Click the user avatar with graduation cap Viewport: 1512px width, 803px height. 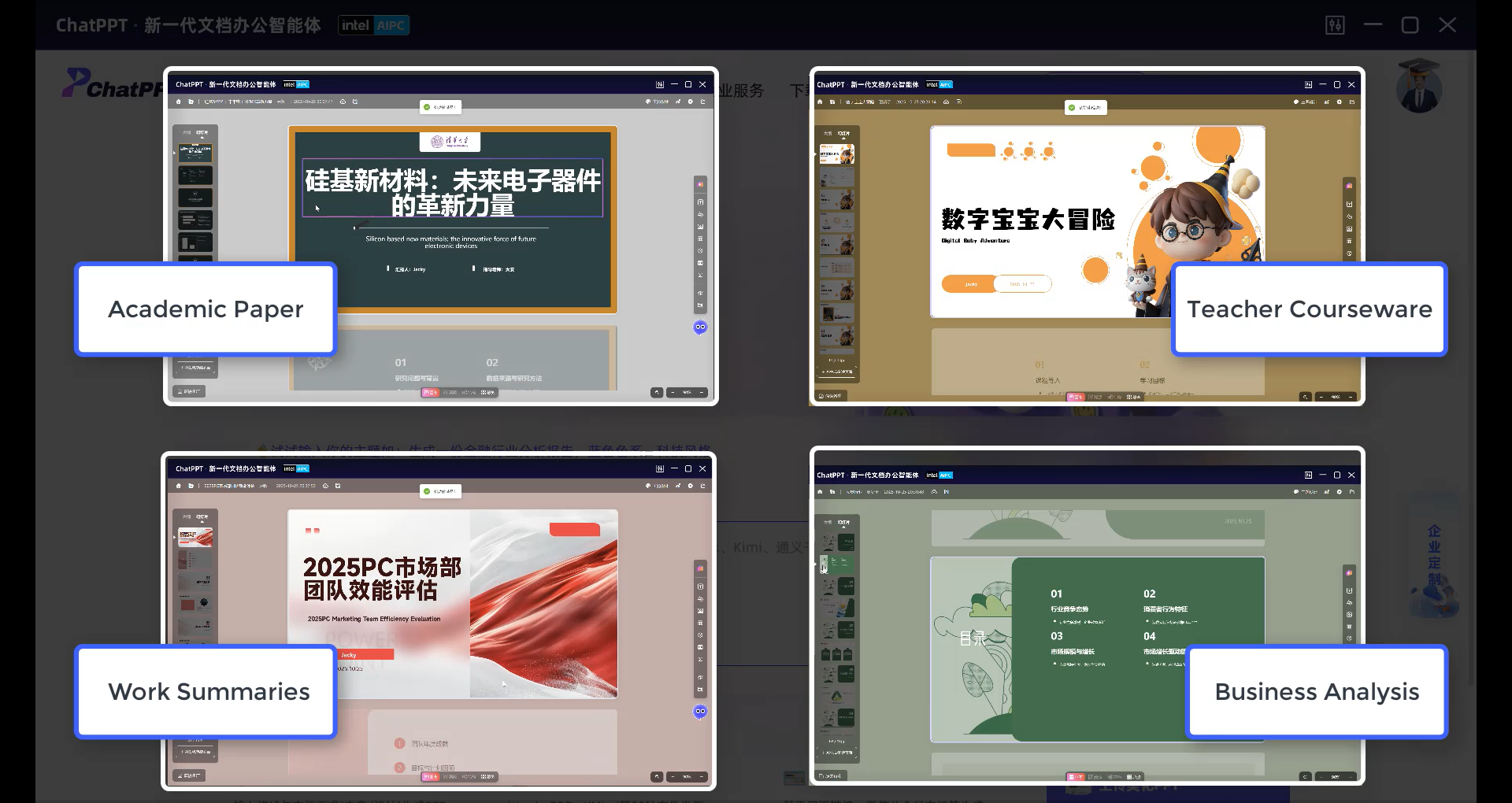[1419, 87]
